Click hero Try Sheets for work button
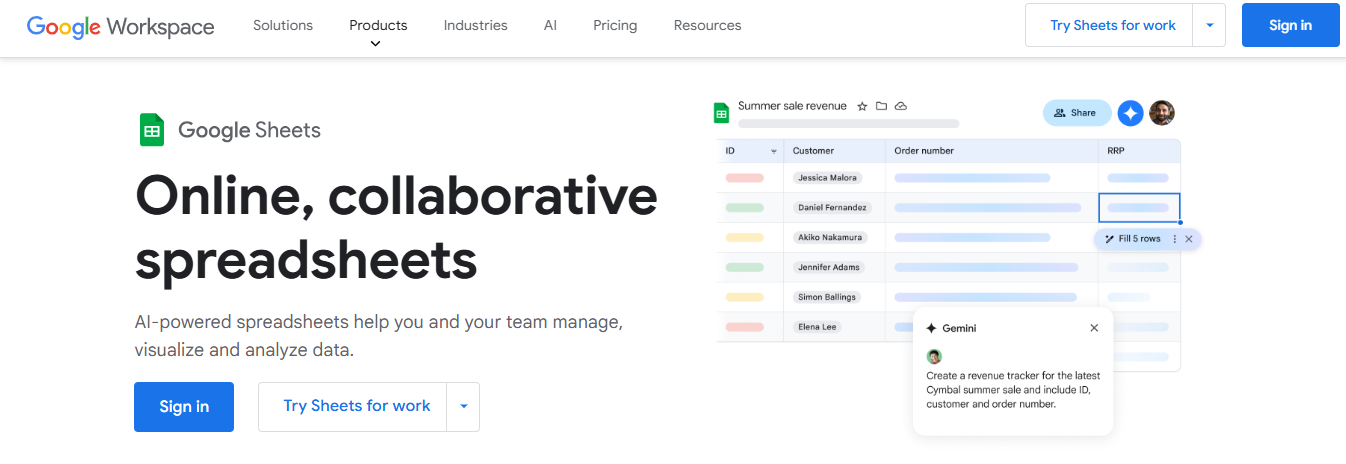Image resolution: width=1346 pixels, height=464 pixels. pos(353,406)
